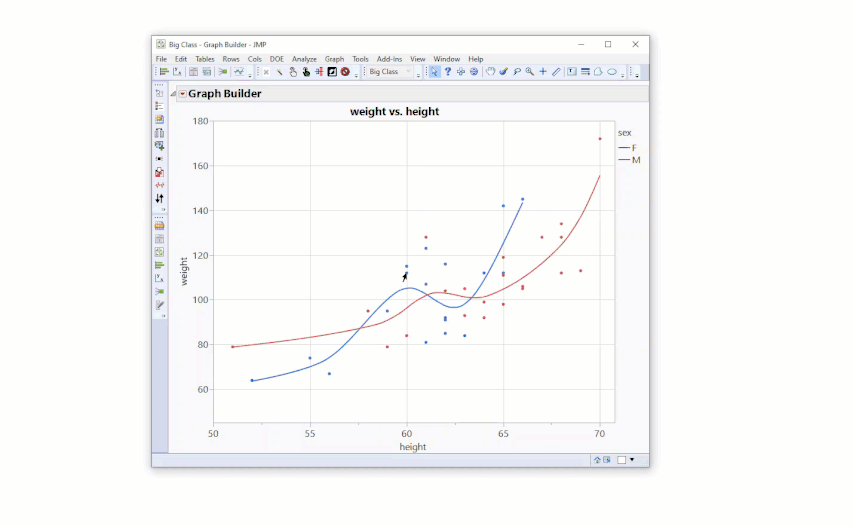Open the Analyze menu
The image size is (853, 526).
point(304,59)
